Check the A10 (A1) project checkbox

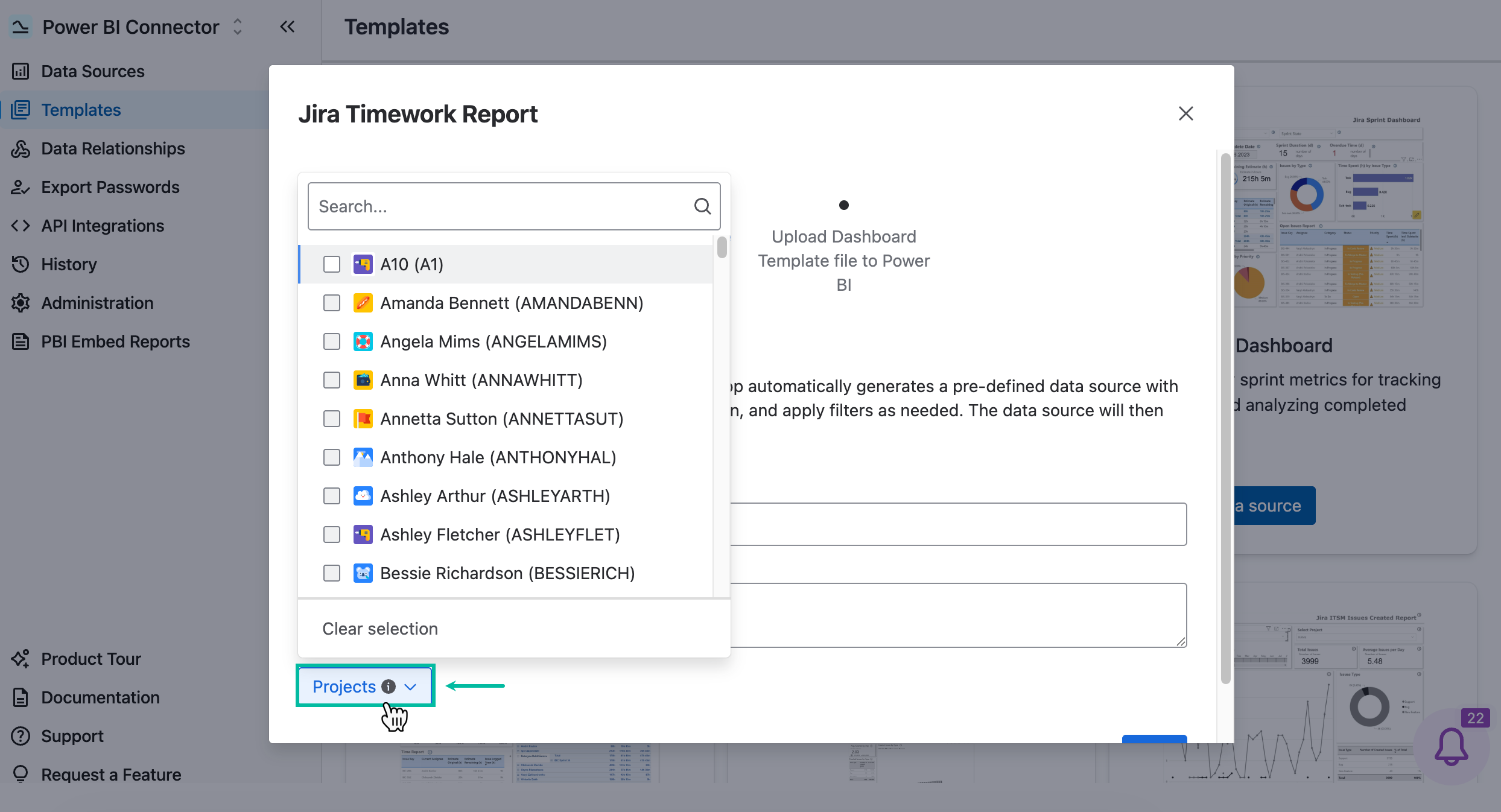point(332,264)
